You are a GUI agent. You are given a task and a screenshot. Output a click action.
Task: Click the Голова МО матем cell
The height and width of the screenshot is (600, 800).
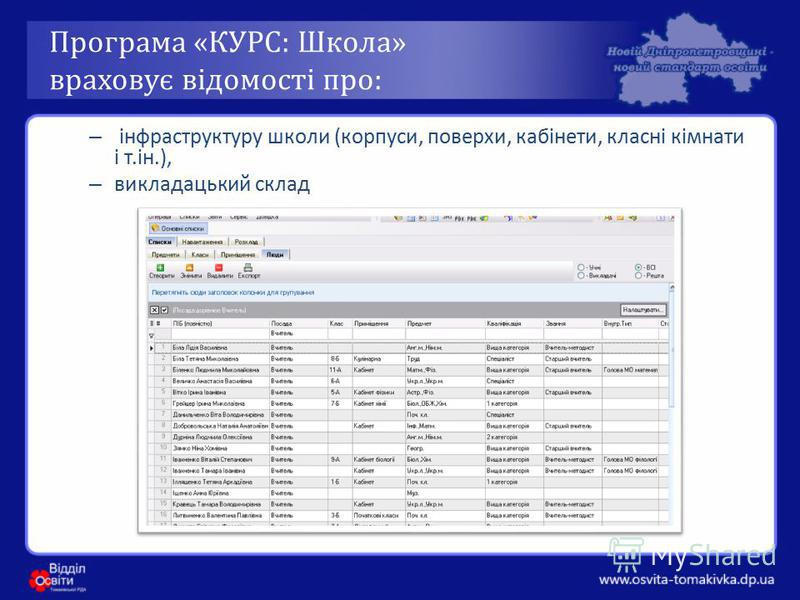click(630, 370)
